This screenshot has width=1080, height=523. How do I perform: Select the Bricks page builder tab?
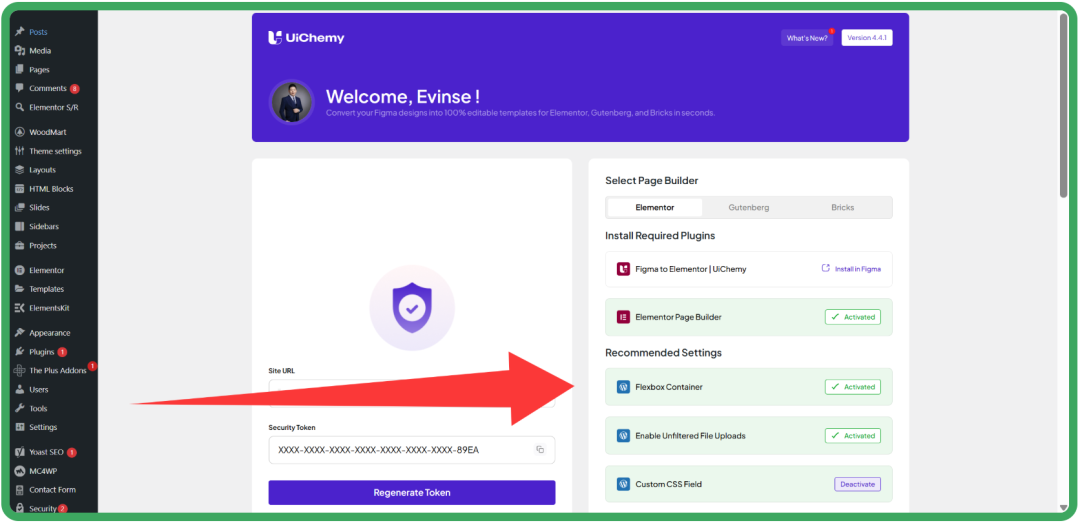click(843, 208)
